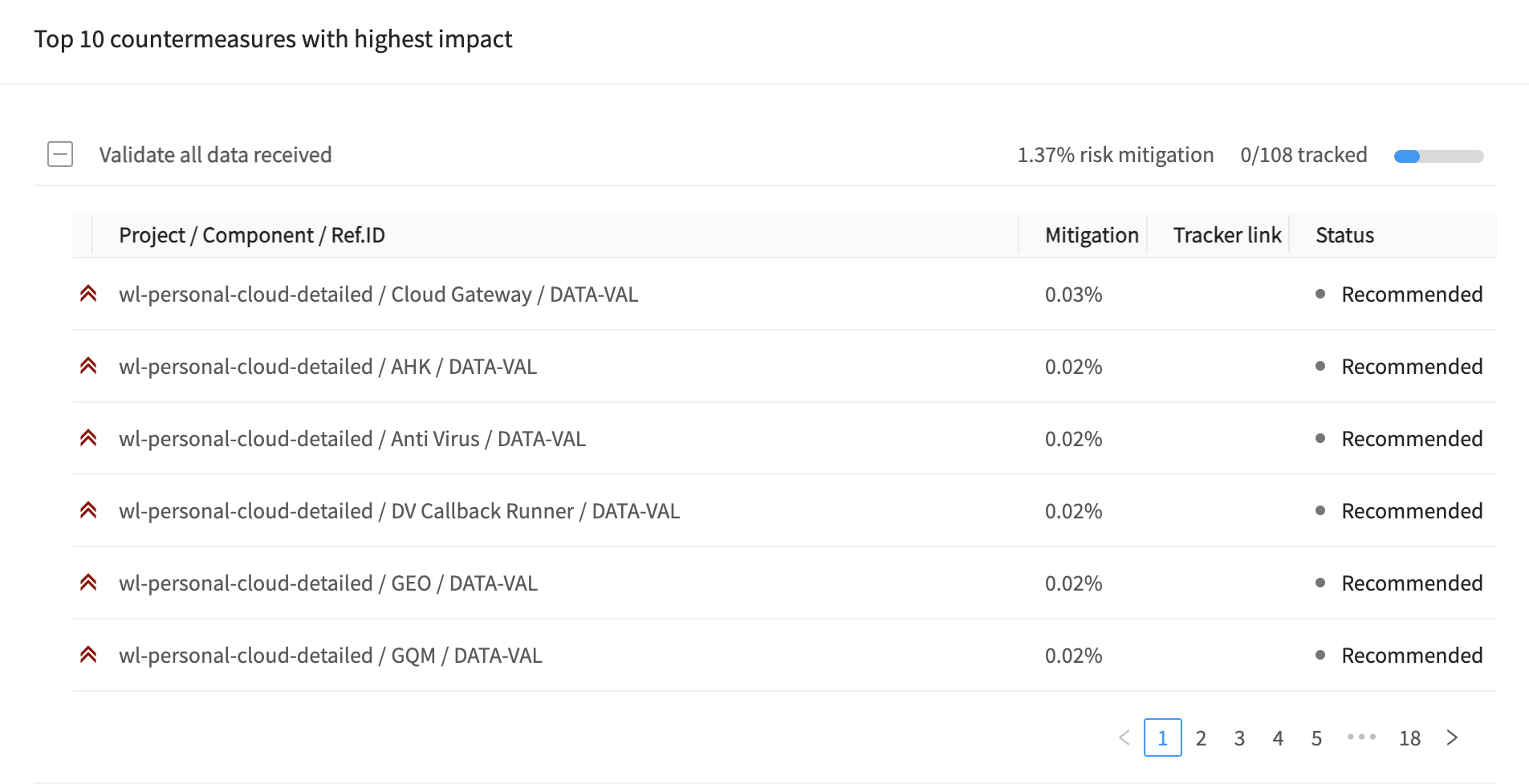Screen dimensions: 1529x784
Task: Select page 2 in pagination
Action: (1201, 737)
